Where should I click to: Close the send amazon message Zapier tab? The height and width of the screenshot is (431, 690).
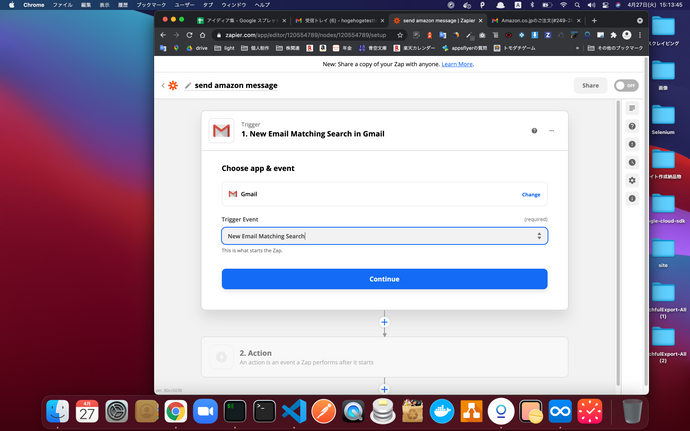pyautogui.click(x=480, y=20)
